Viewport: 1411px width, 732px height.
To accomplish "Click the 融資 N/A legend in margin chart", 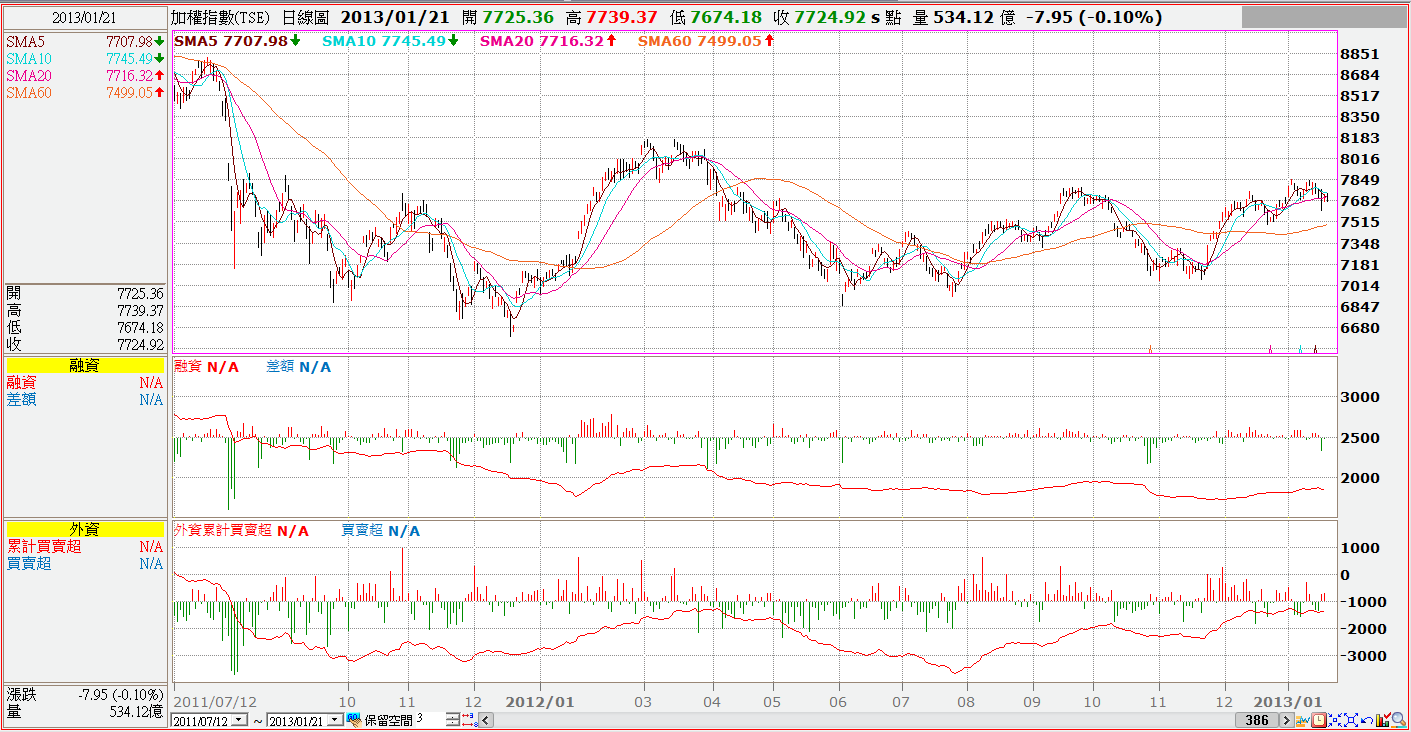I will click(x=207, y=367).
